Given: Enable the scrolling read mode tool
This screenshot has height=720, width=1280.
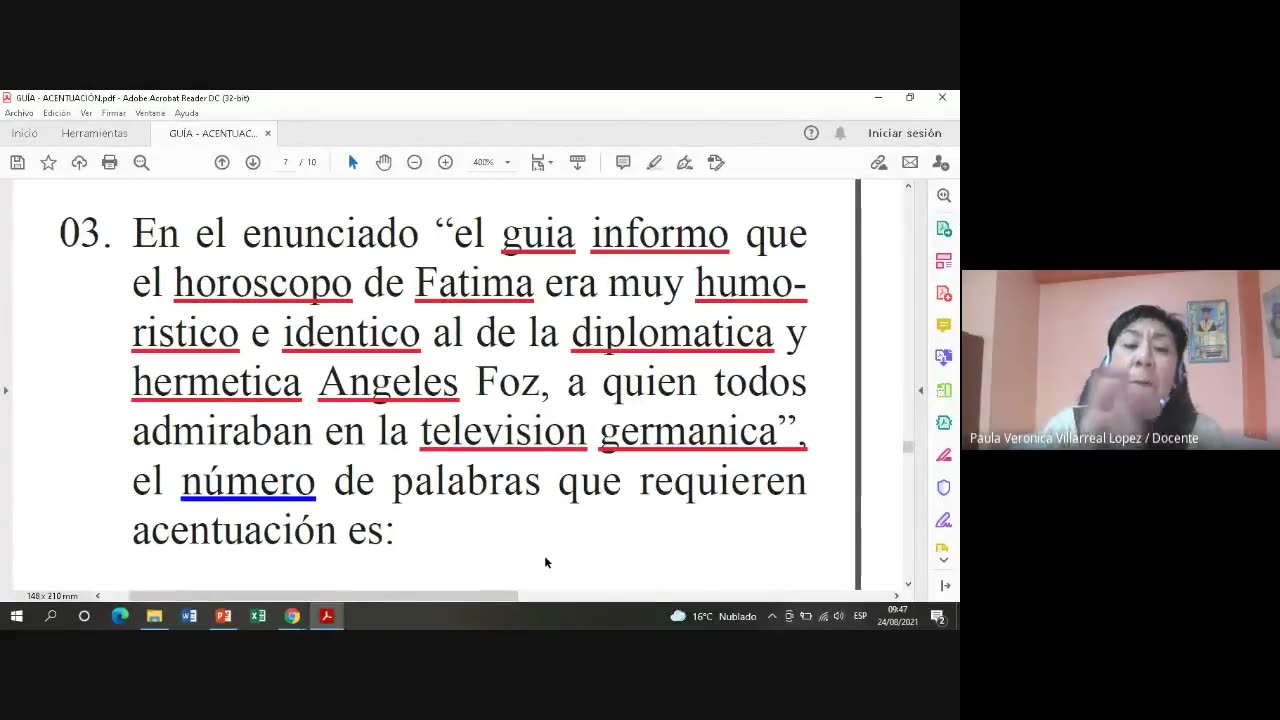Looking at the screenshot, I should [x=577, y=162].
